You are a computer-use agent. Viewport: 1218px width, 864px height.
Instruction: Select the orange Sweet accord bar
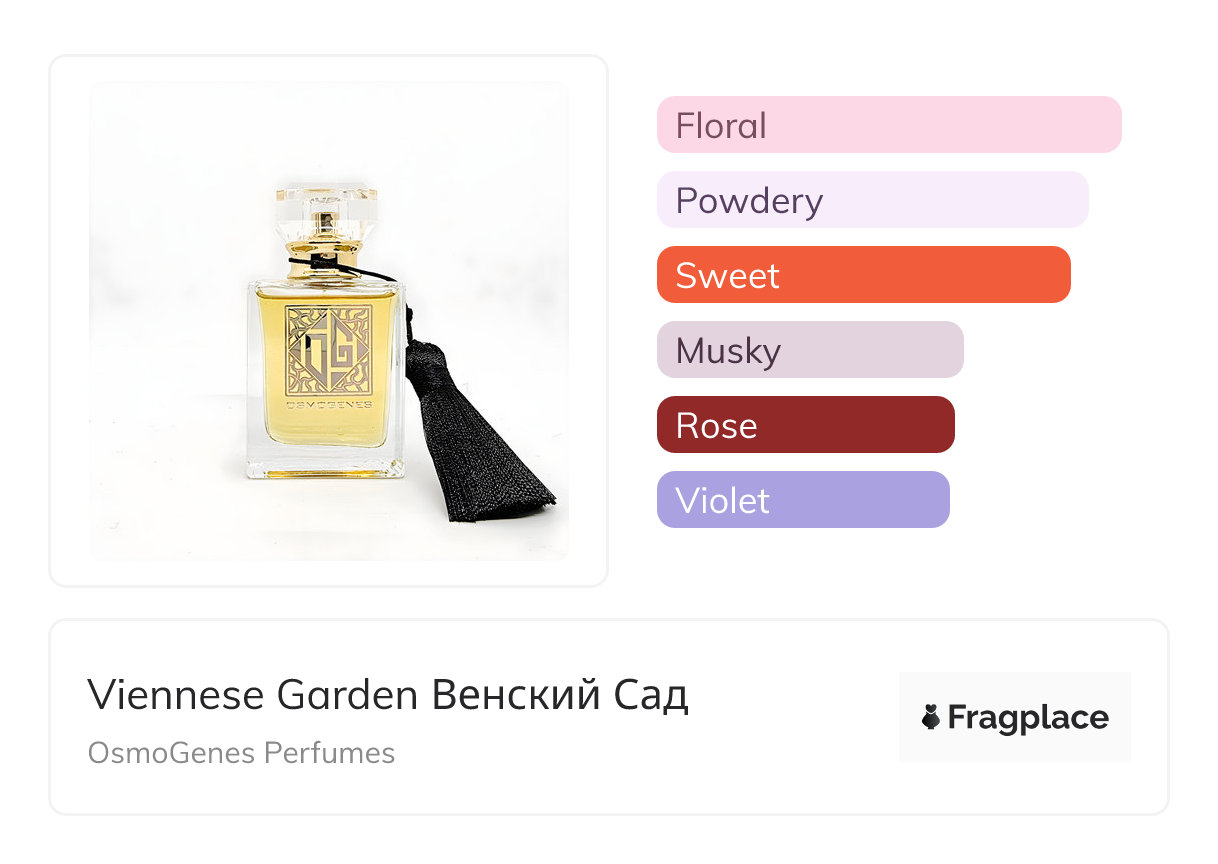click(x=863, y=275)
